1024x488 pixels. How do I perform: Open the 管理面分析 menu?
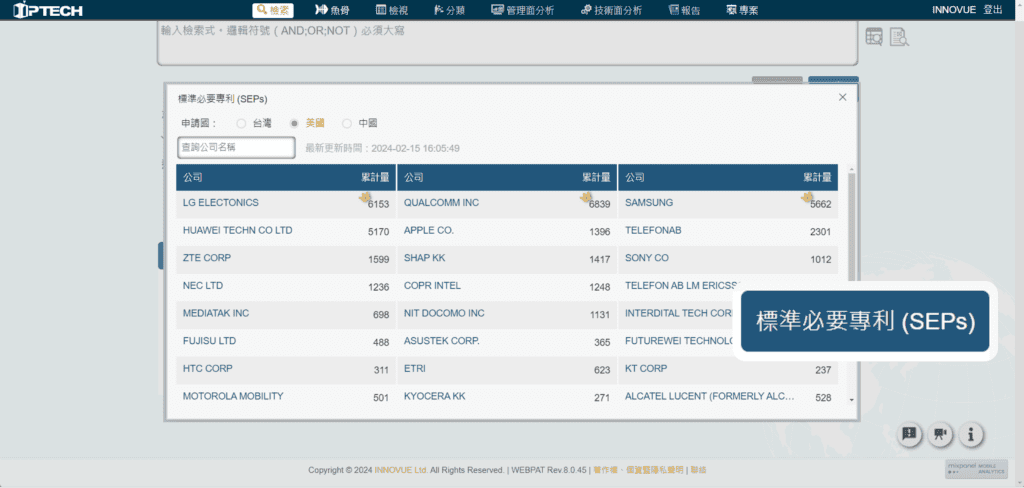(x=523, y=10)
